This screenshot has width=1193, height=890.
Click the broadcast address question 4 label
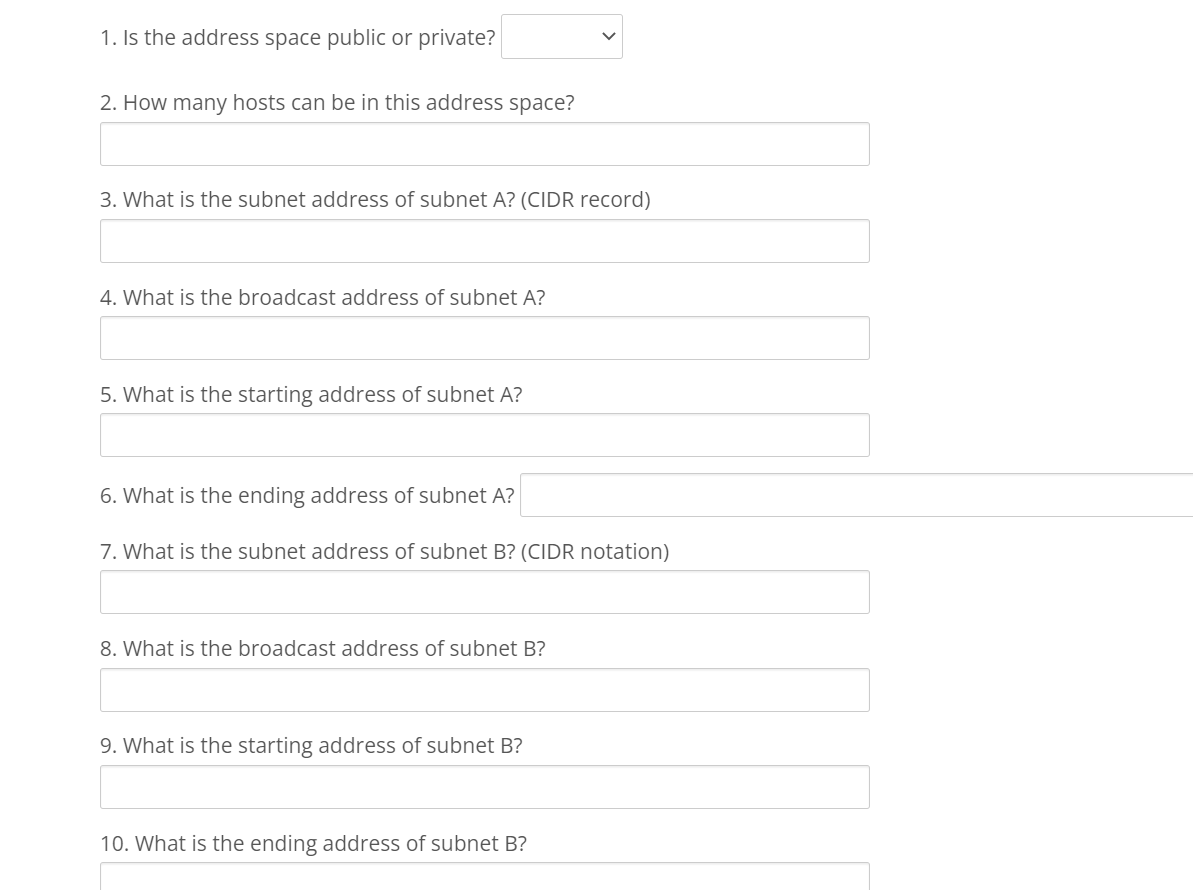point(322,297)
